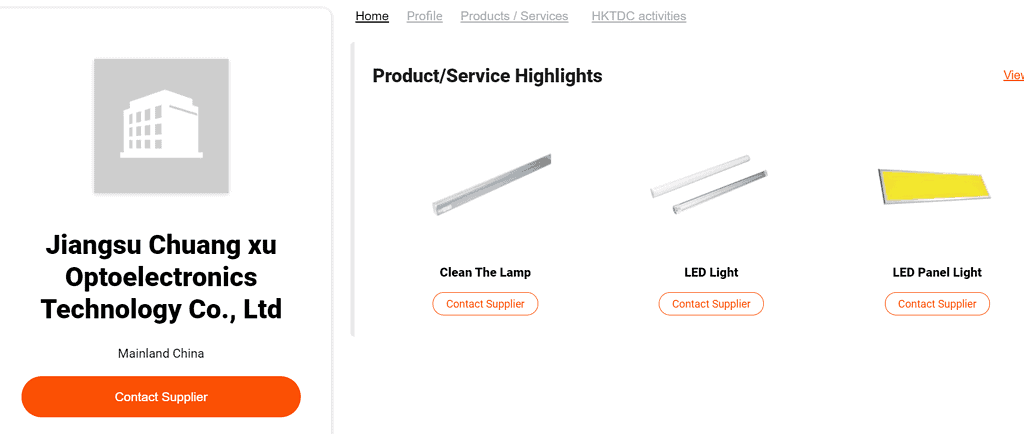The image size is (1024, 434).
Task: Contact supplier for LED Light
Action: pyautogui.click(x=711, y=304)
